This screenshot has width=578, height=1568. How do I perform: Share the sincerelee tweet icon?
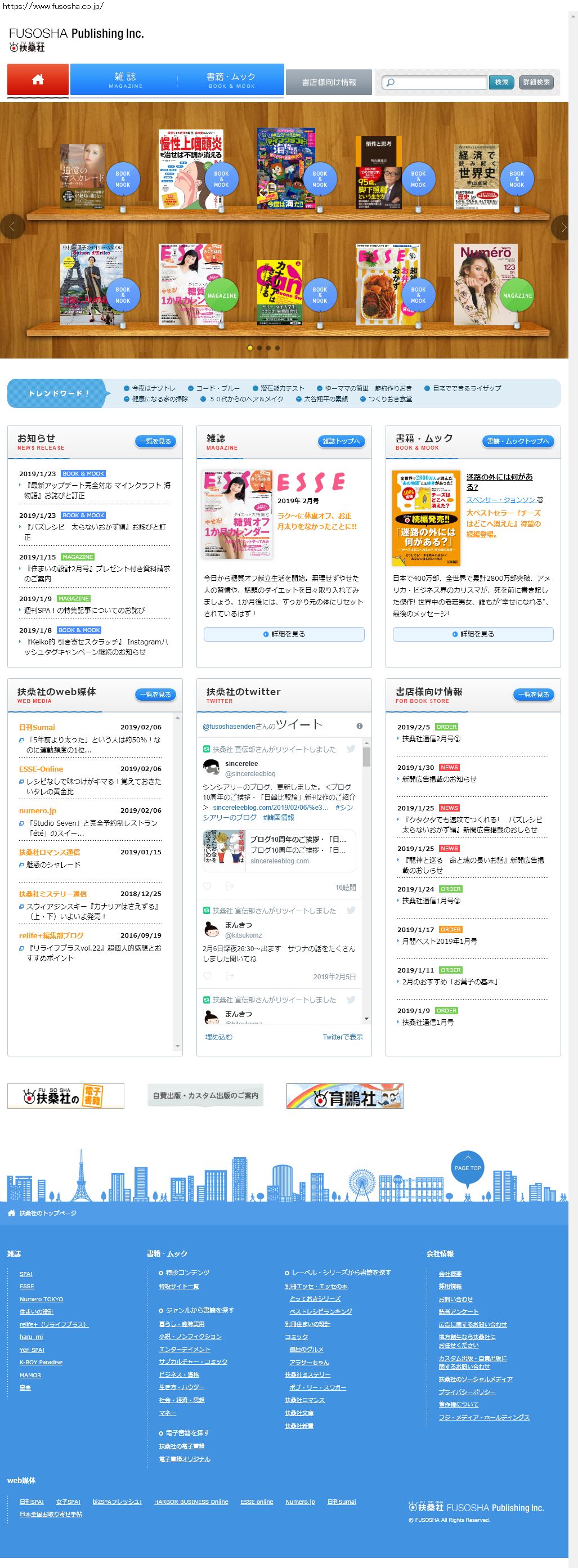[230, 886]
